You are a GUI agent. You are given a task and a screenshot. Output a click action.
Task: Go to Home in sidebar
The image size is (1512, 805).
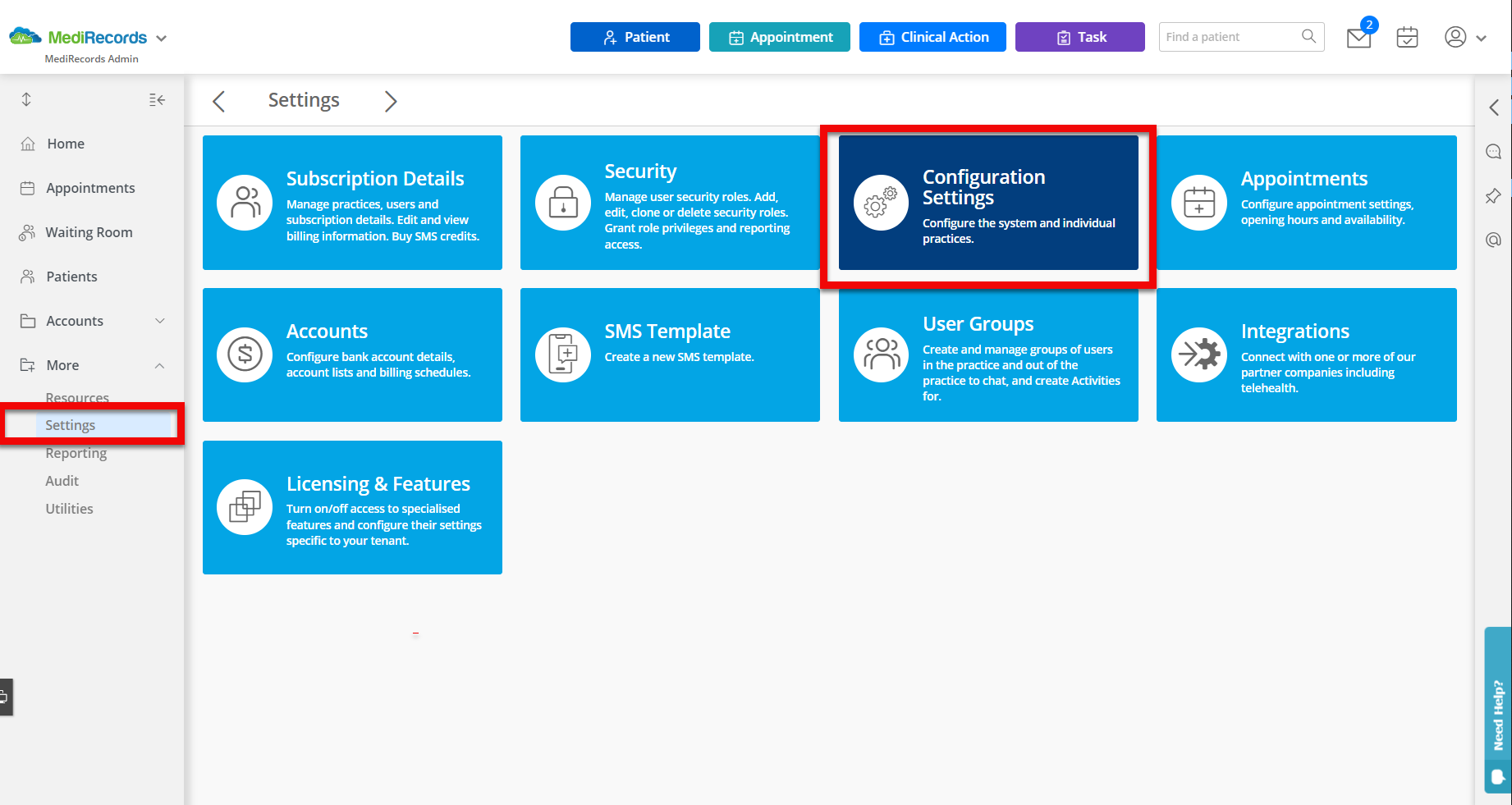tap(66, 144)
